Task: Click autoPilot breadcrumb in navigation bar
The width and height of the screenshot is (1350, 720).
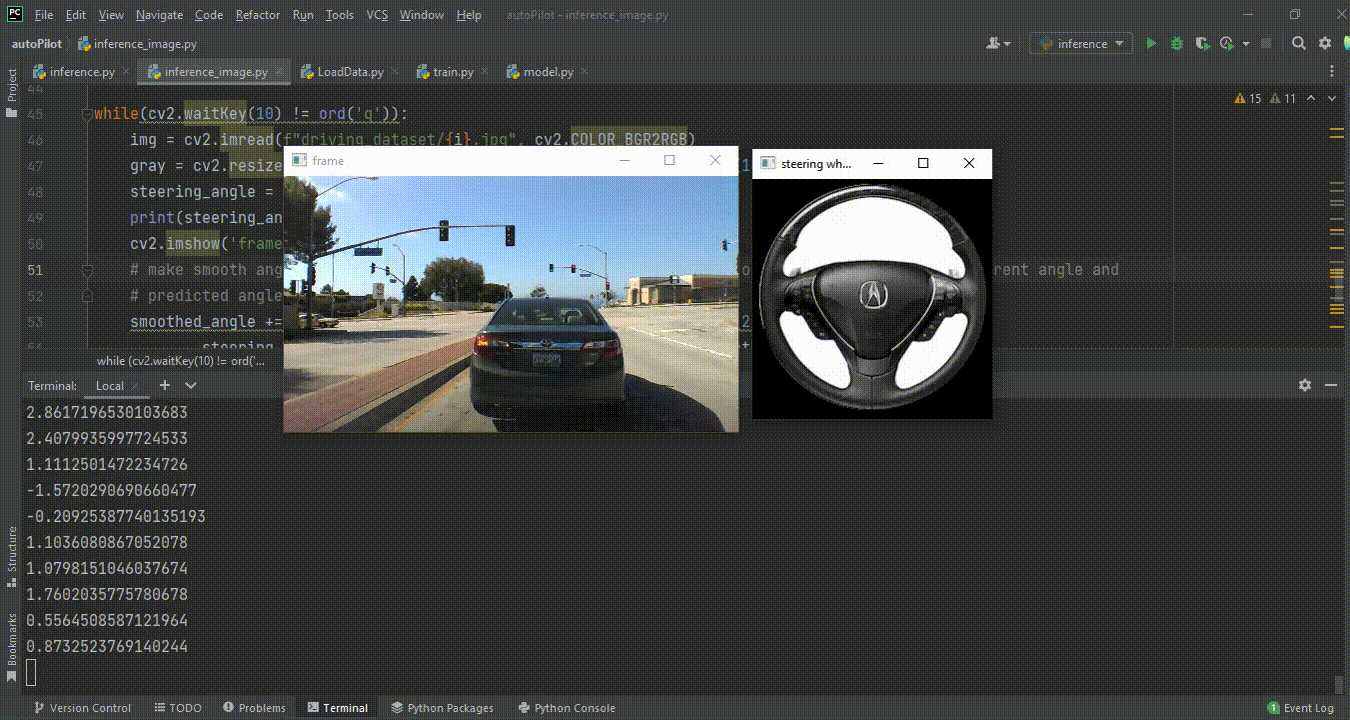Action: pyautogui.click(x=36, y=44)
